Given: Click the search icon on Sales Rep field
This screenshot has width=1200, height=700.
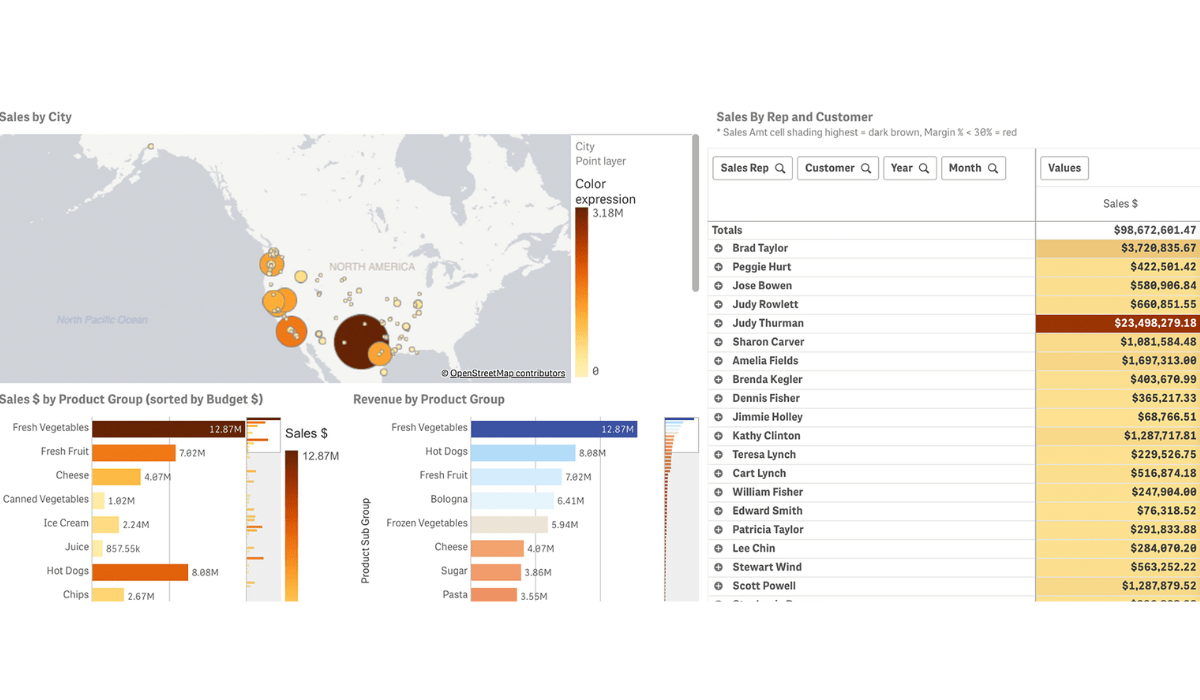Looking at the screenshot, I should pyautogui.click(x=780, y=169).
